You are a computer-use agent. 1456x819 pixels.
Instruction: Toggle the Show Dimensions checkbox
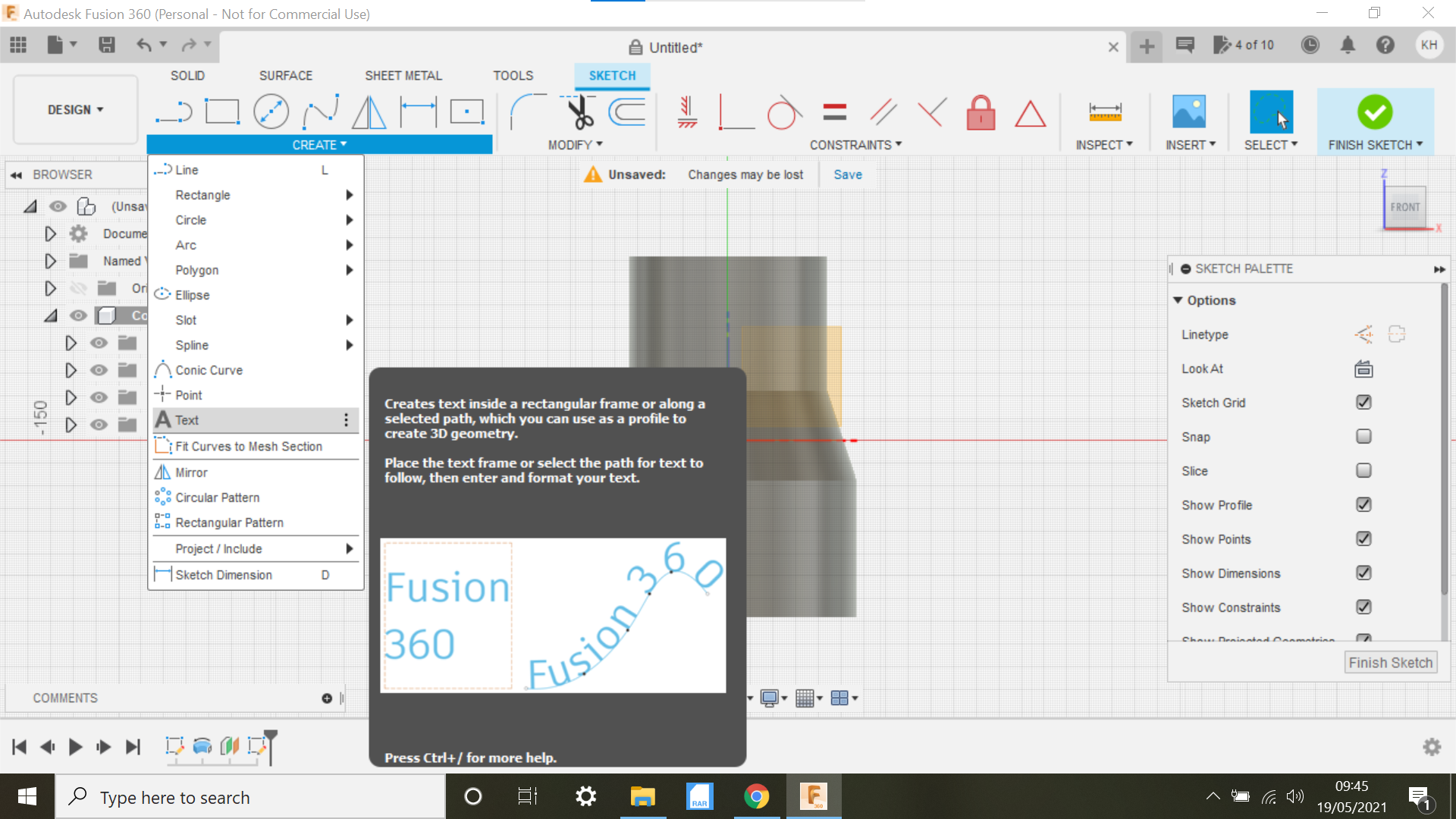[x=1363, y=573]
